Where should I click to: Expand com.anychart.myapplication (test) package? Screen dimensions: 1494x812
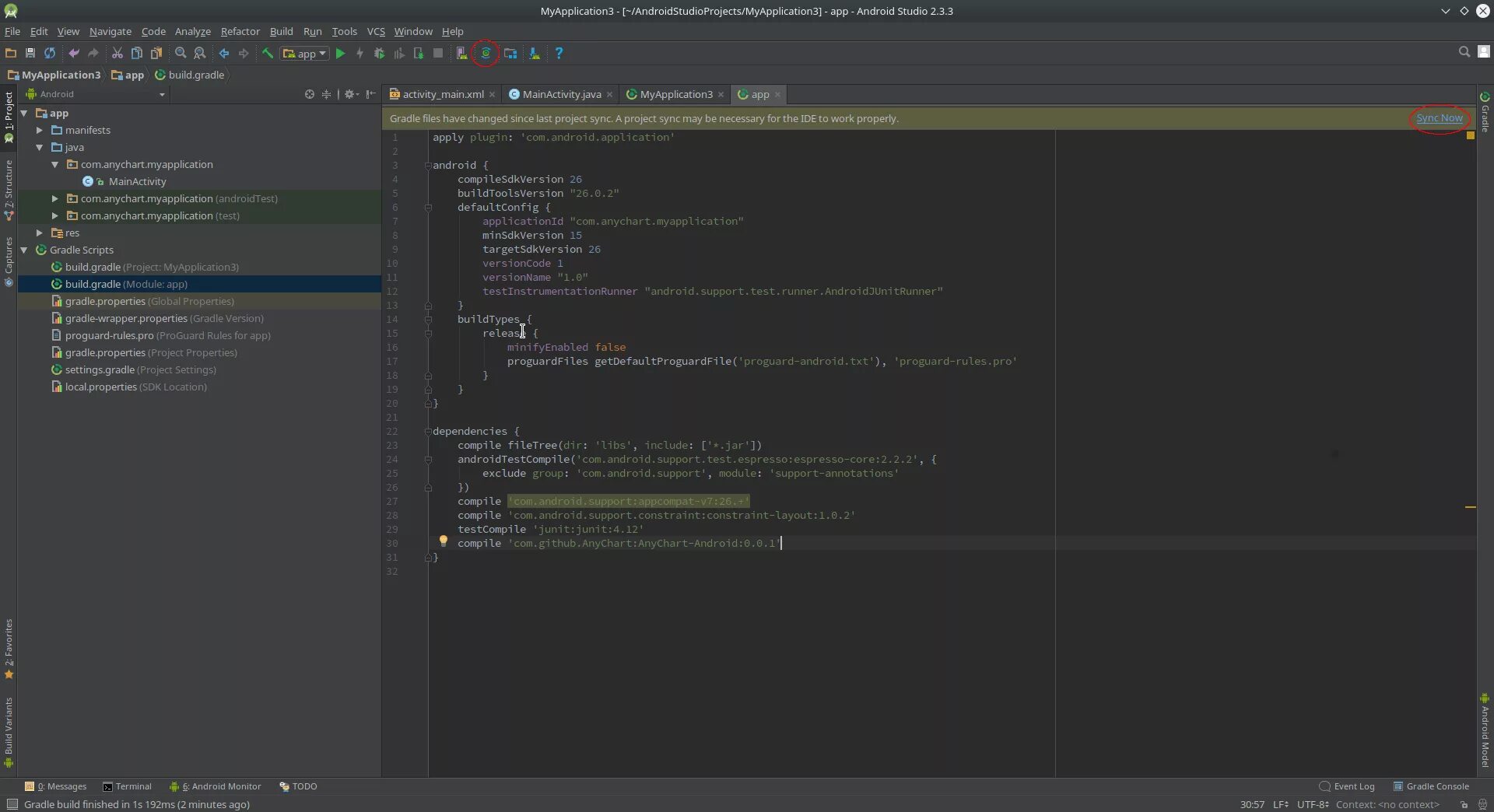[55, 215]
